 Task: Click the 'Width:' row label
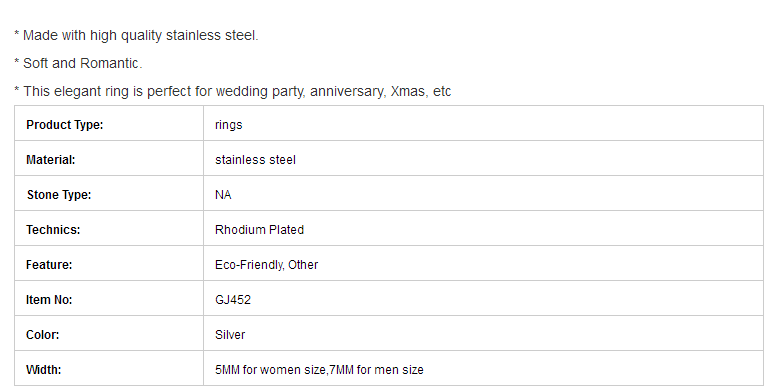click(44, 370)
